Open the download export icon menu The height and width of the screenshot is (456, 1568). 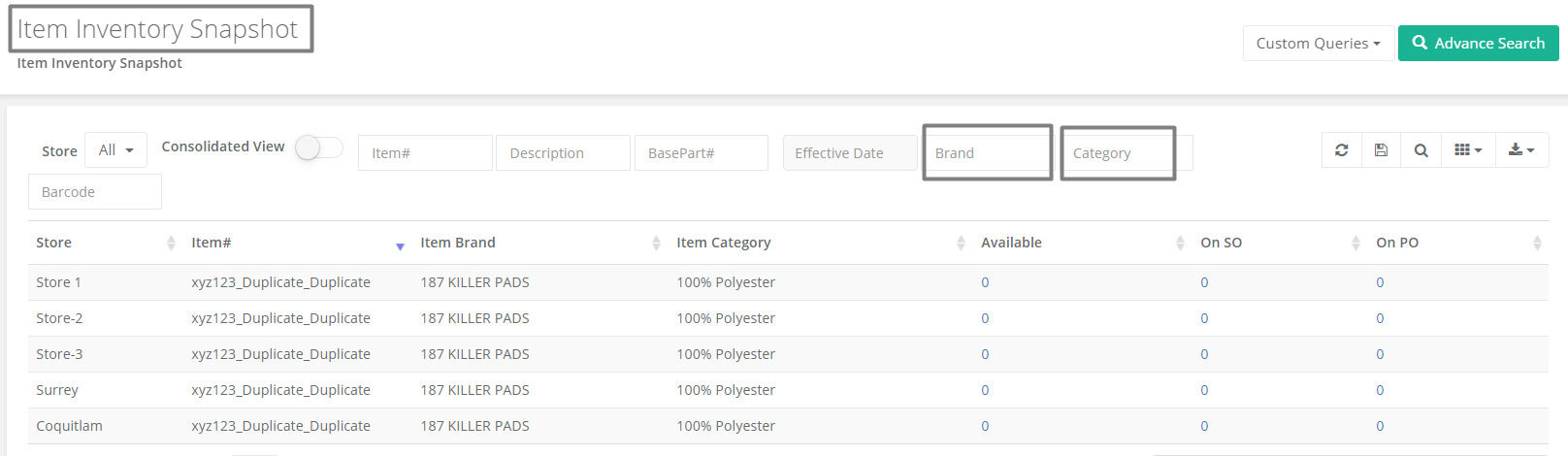point(1521,150)
